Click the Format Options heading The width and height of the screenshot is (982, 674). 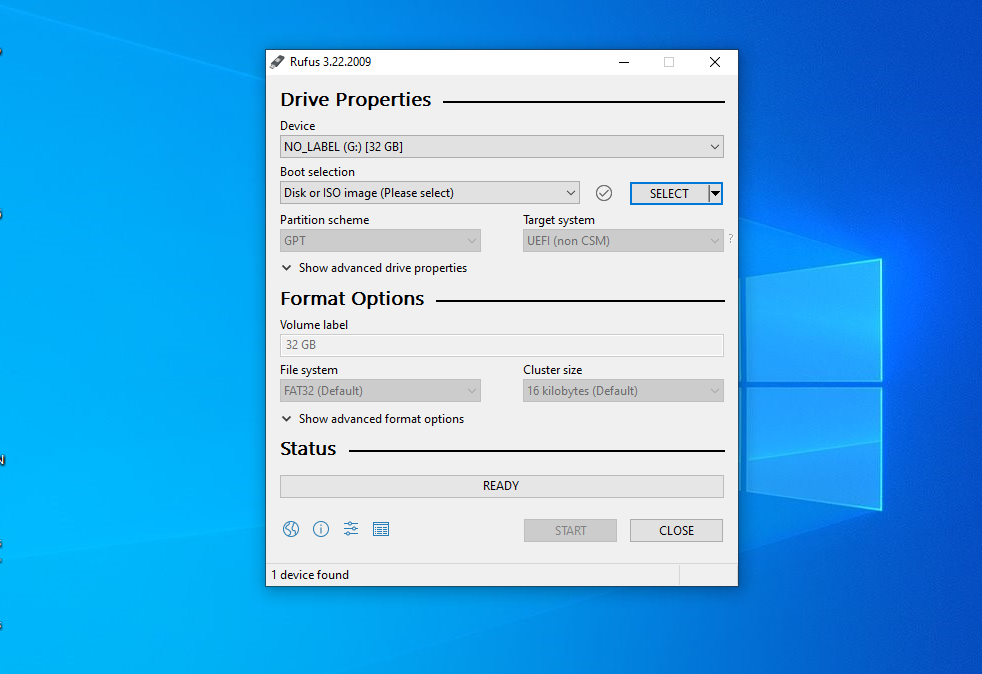[352, 299]
